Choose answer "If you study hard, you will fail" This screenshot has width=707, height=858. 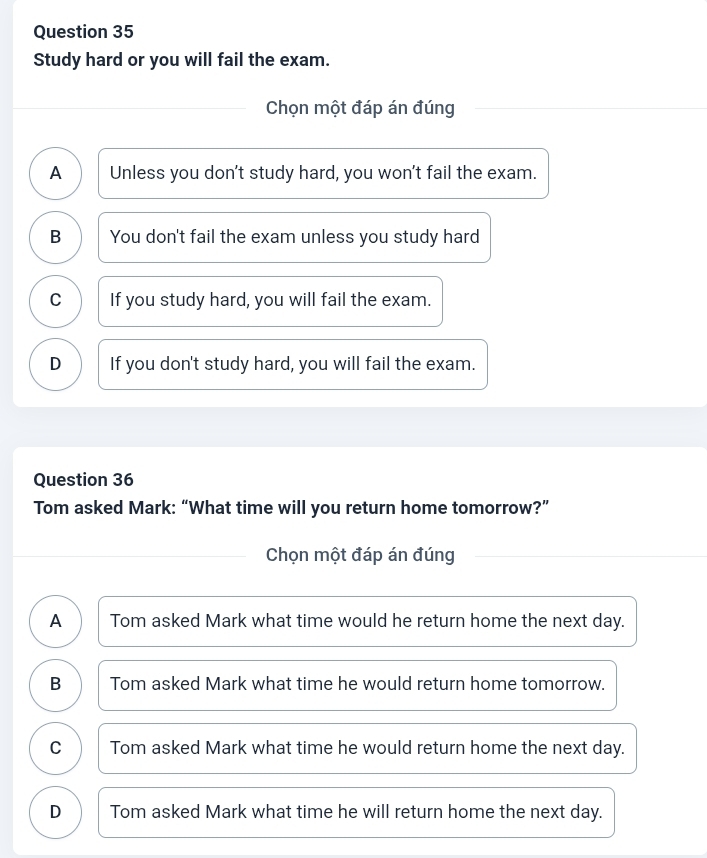pyautogui.click(x=270, y=301)
